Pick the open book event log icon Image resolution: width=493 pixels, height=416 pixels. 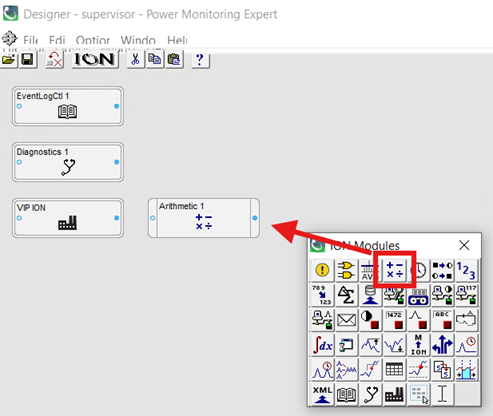[x=346, y=394]
